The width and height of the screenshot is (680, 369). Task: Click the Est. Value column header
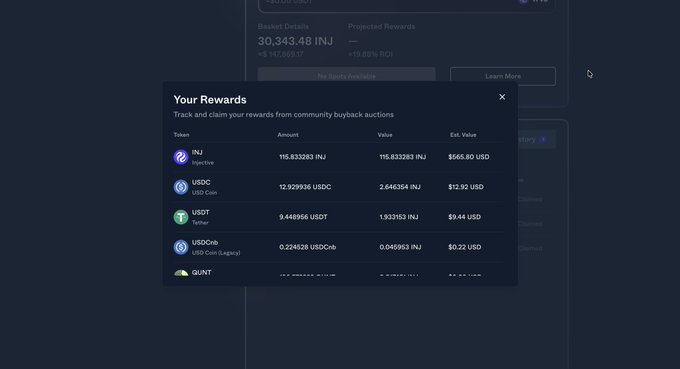(463, 135)
